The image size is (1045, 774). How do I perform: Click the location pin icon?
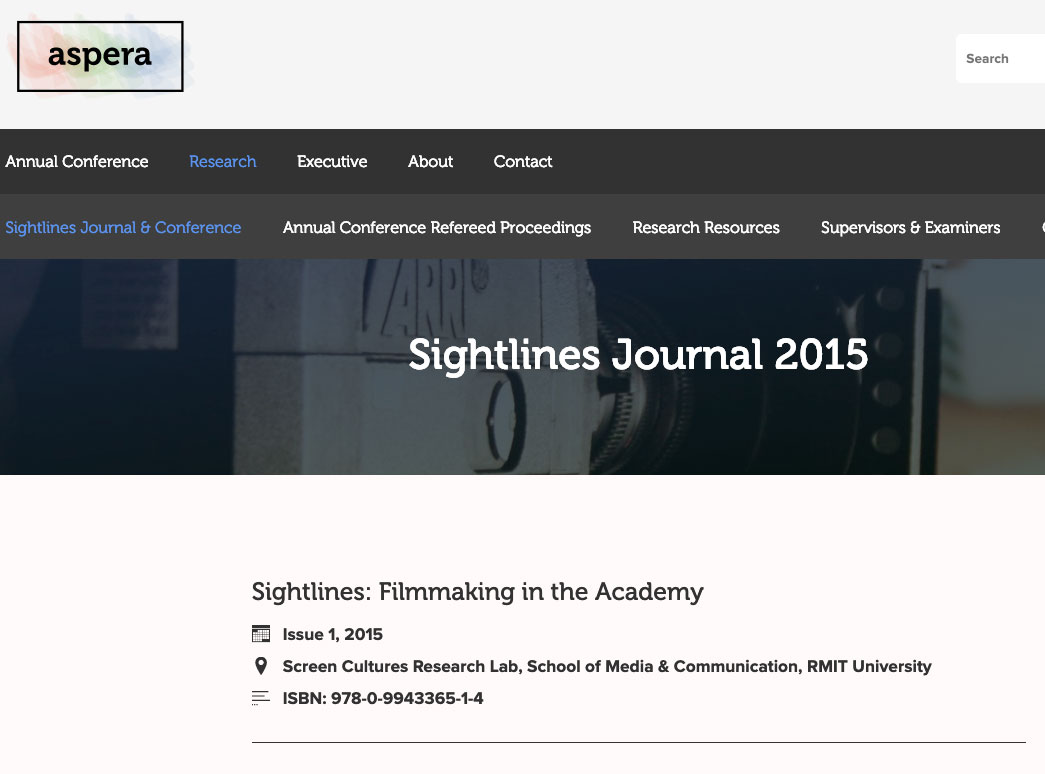tap(261, 666)
